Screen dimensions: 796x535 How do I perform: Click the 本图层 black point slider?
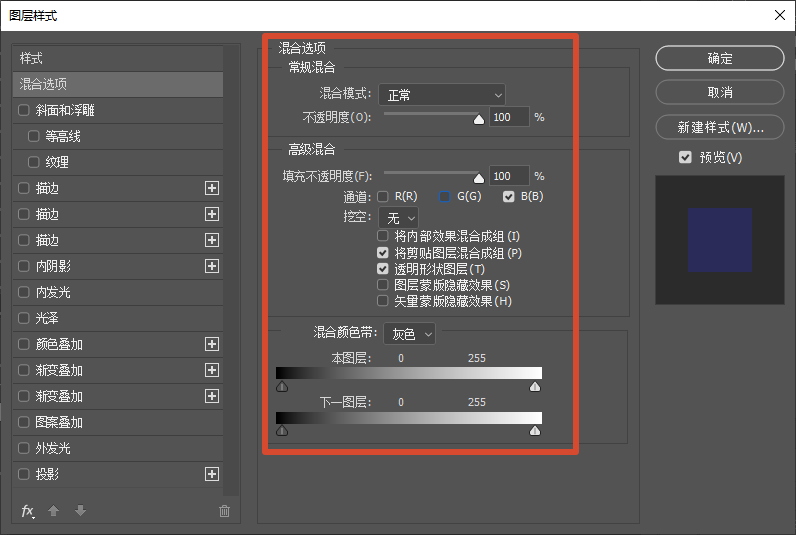pos(282,387)
